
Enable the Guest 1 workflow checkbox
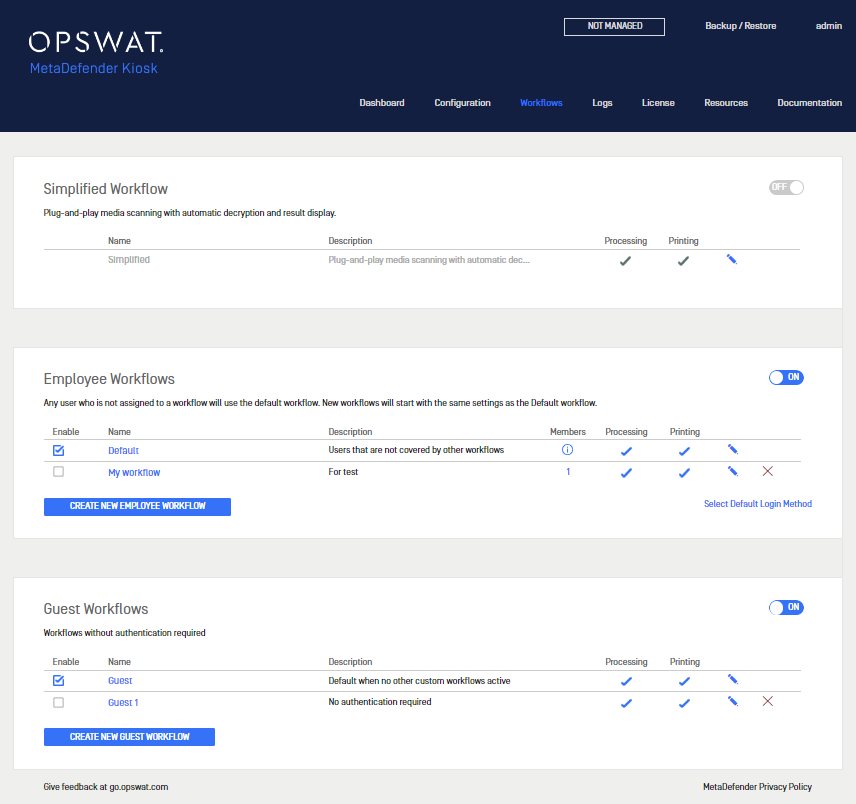(x=58, y=702)
